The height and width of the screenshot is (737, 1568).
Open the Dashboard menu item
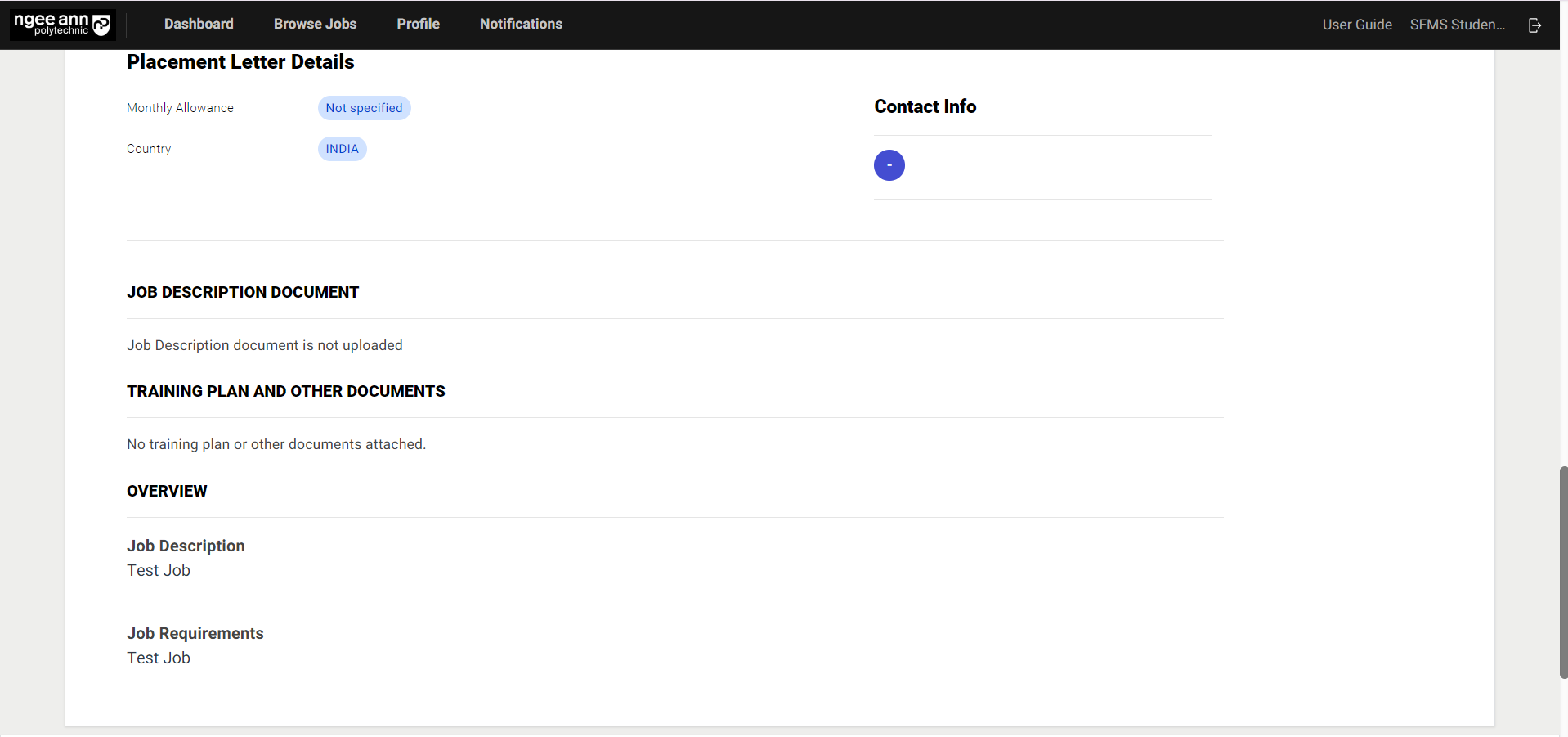click(199, 25)
